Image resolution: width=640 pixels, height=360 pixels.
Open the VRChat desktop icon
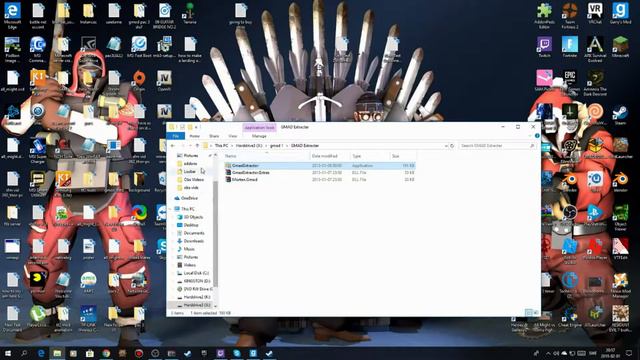pos(595,14)
